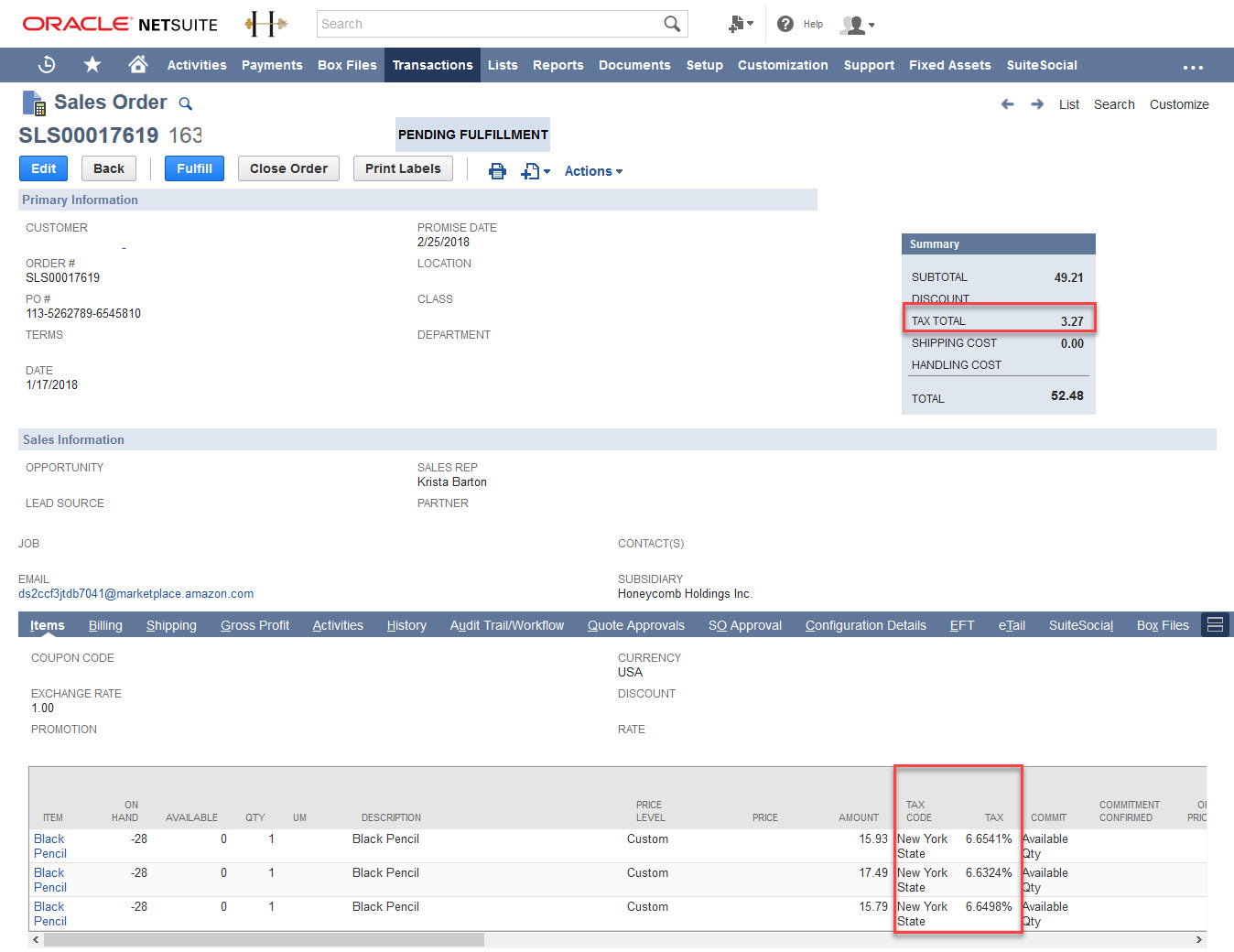1234x952 pixels.
Task: Open Black Pencil item with amount 15.79
Action: tap(50, 914)
